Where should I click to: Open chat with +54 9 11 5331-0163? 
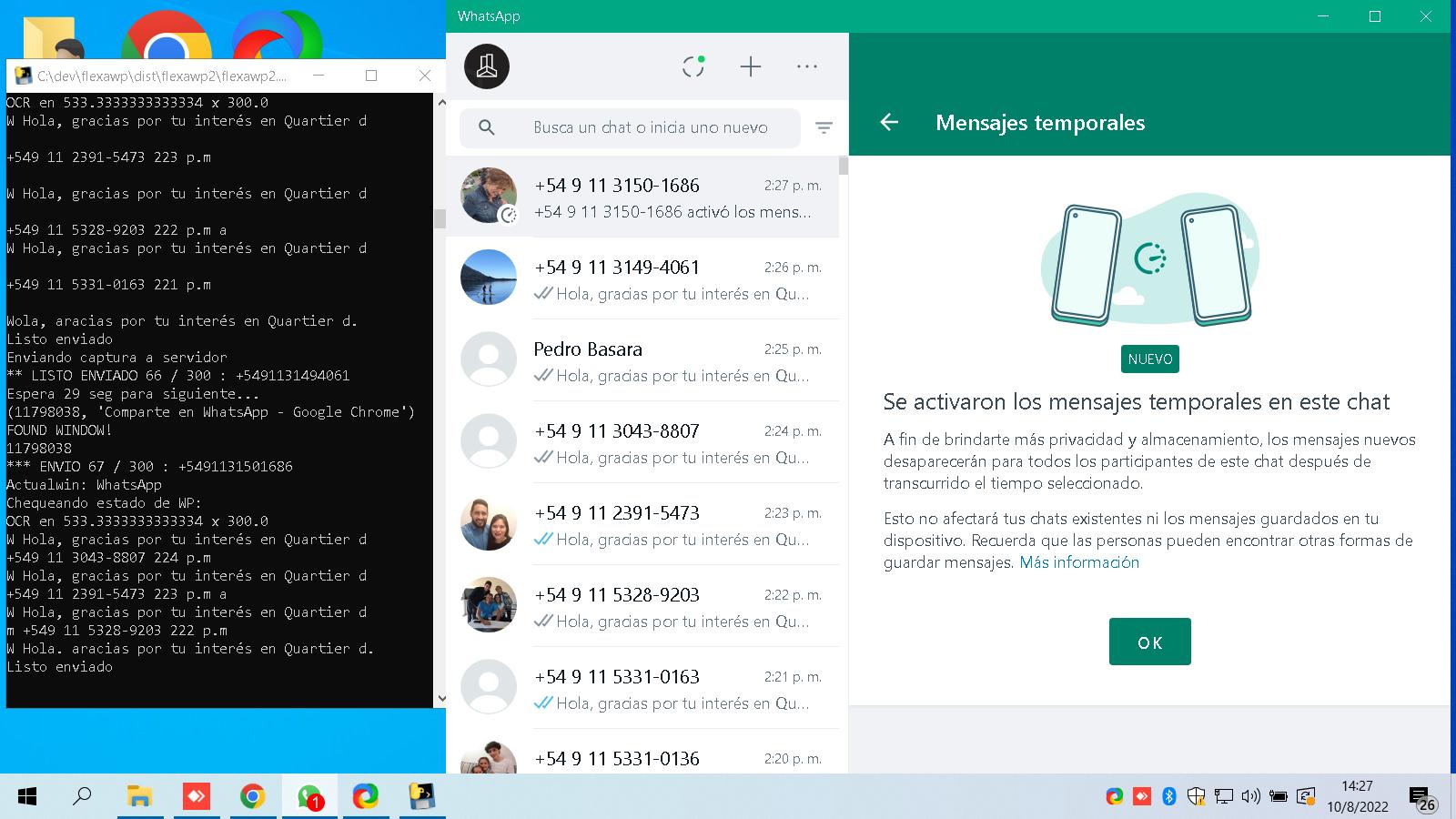(x=642, y=688)
